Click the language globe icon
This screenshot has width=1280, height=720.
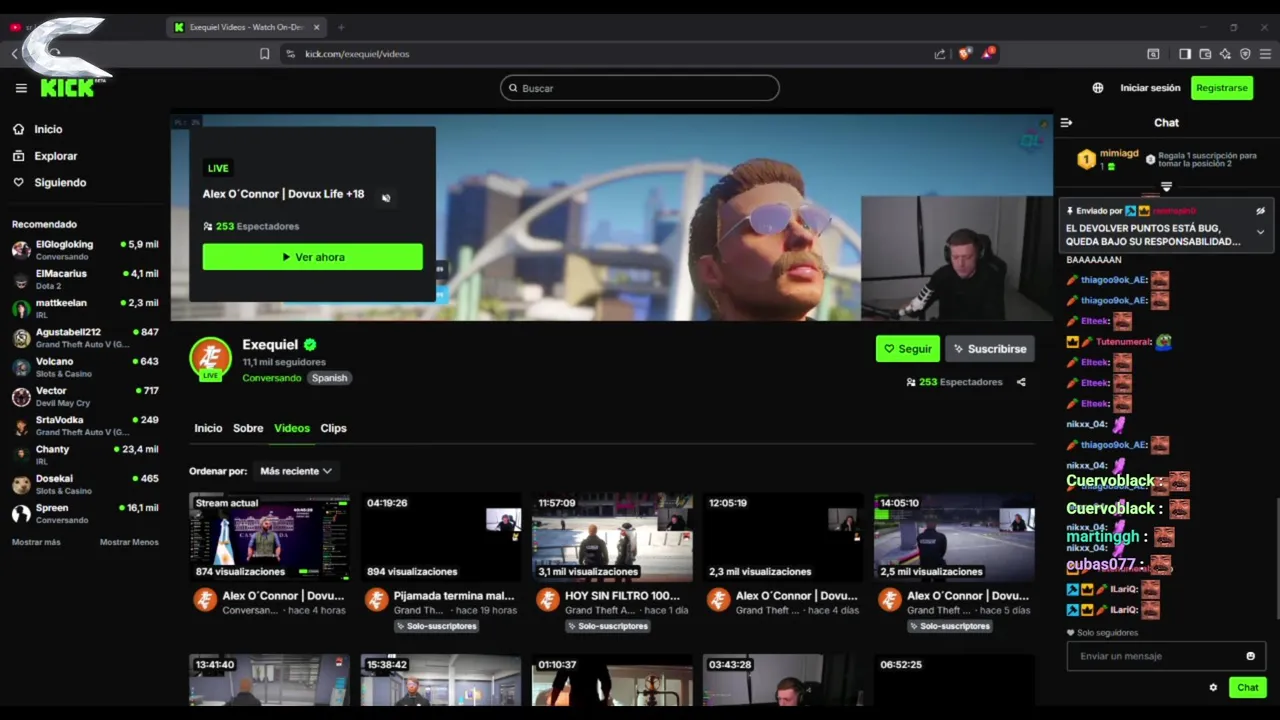pos(1098,88)
